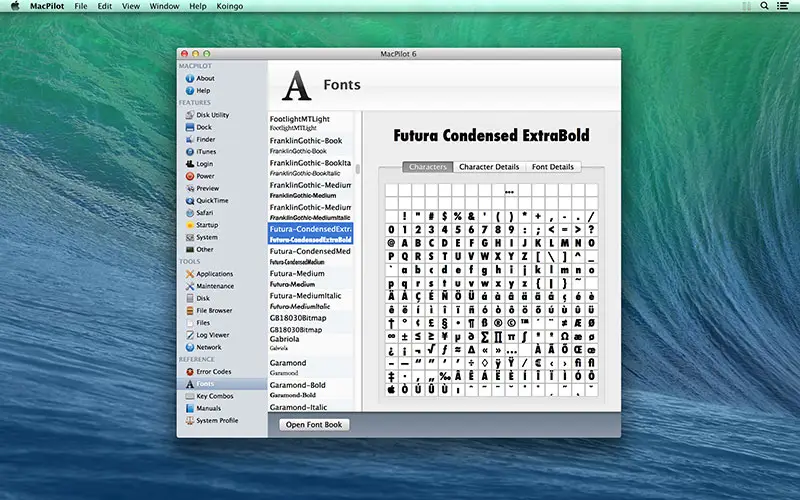Open the Error Codes icon
The width and height of the screenshot is (800, 500).
[x=190, y=372]
